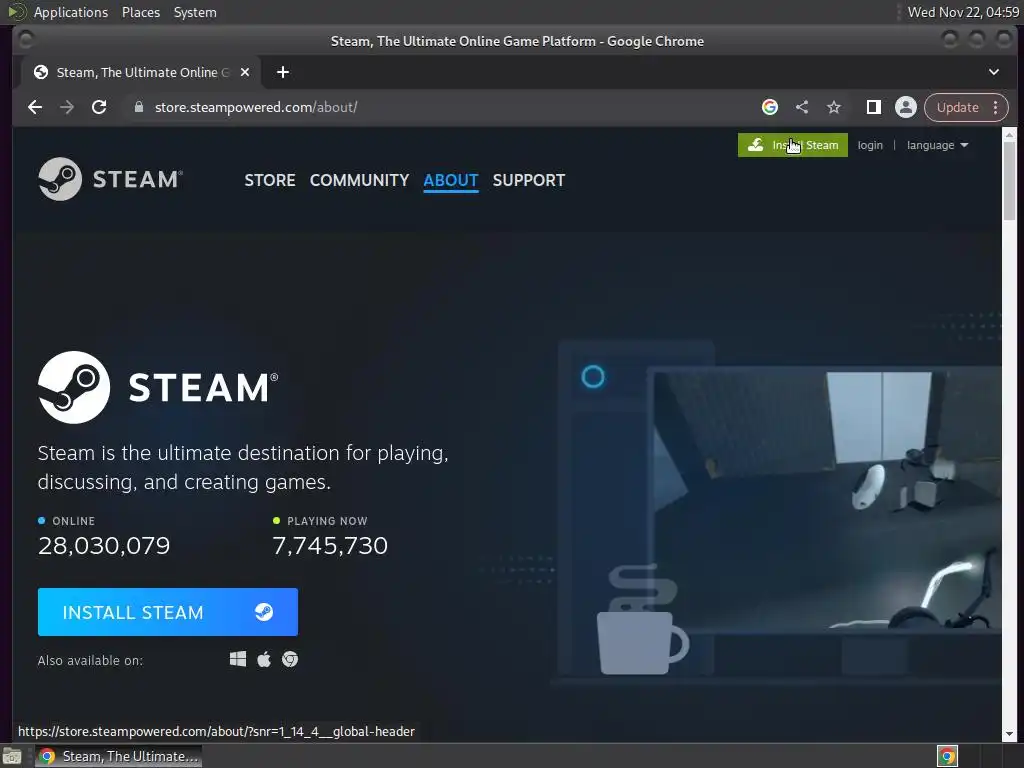The width and height of the screenshot is (1024, 768).
Task: Open the COMMUNITY menu
Action: pyautogui.click(x=359, y=180)
